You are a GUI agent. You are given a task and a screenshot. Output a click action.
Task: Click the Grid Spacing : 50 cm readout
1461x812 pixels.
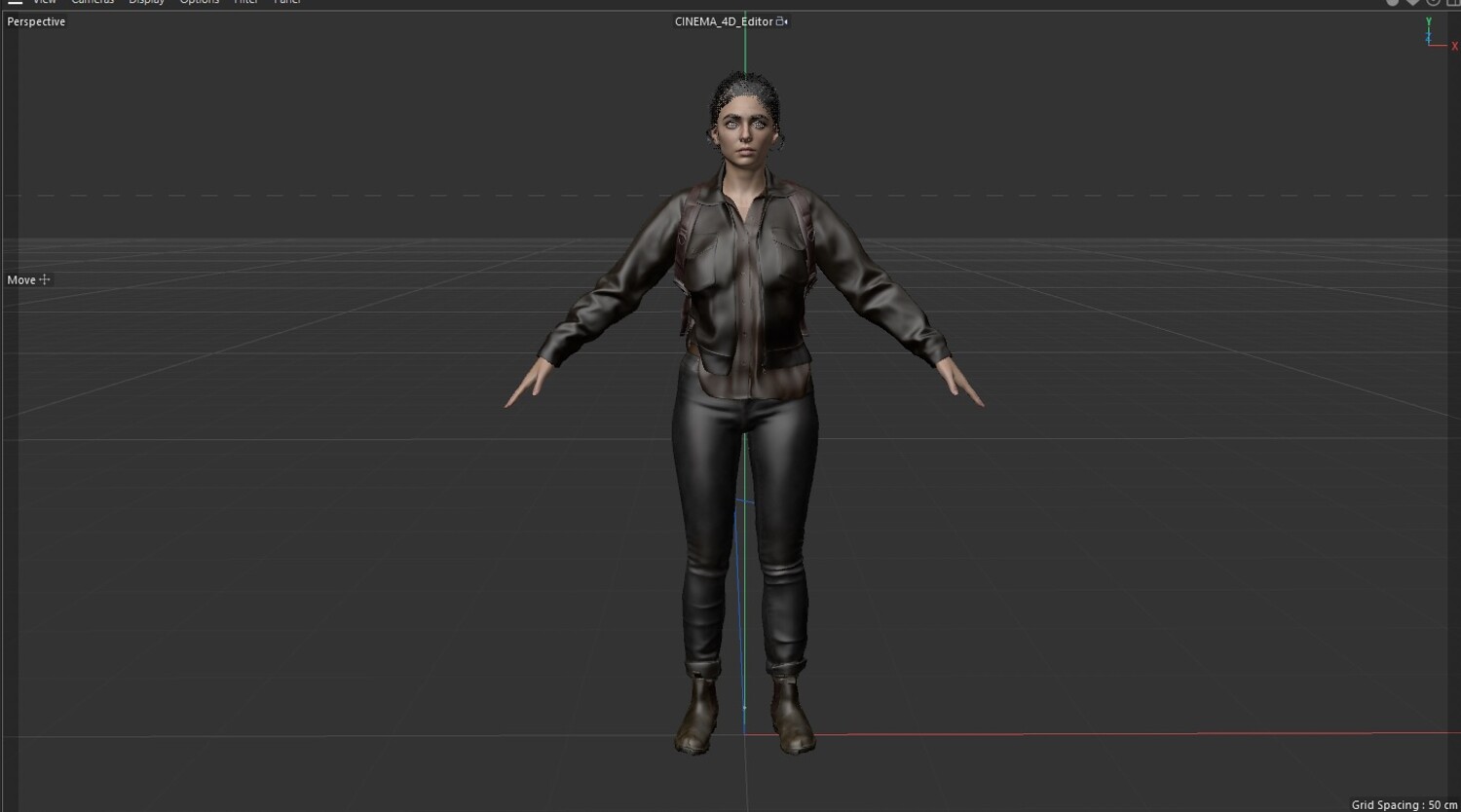1405,805
